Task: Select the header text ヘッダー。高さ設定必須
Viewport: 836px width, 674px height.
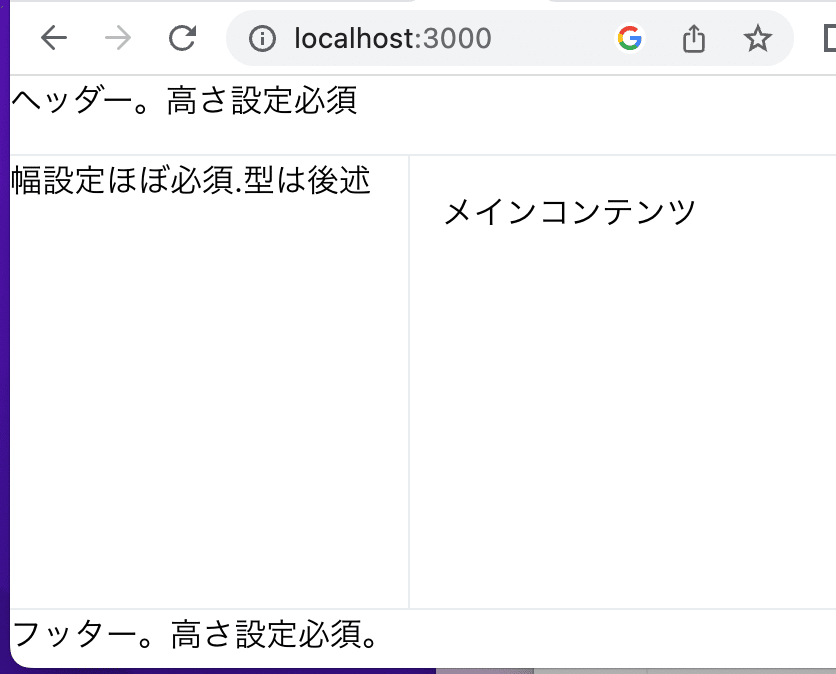Action: point(184,100)
